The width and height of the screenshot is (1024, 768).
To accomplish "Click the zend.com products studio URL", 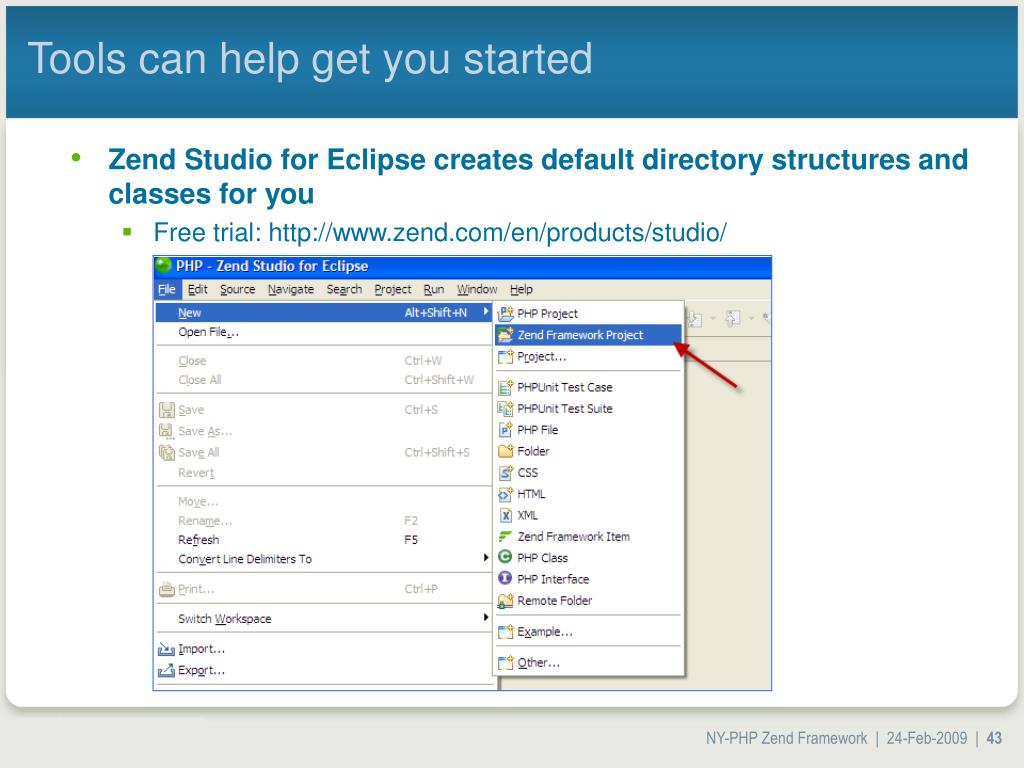I will pos(498,232).
